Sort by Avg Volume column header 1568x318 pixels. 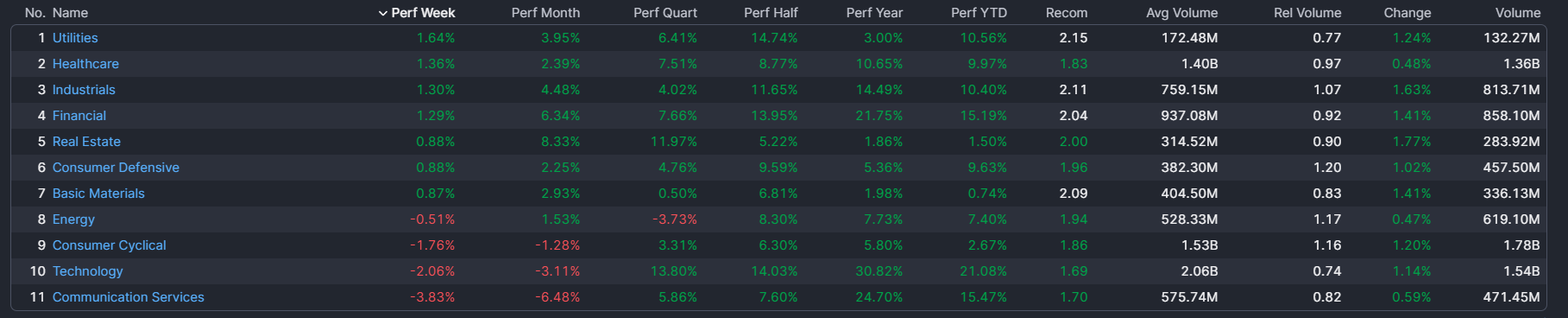(1181, 13)
